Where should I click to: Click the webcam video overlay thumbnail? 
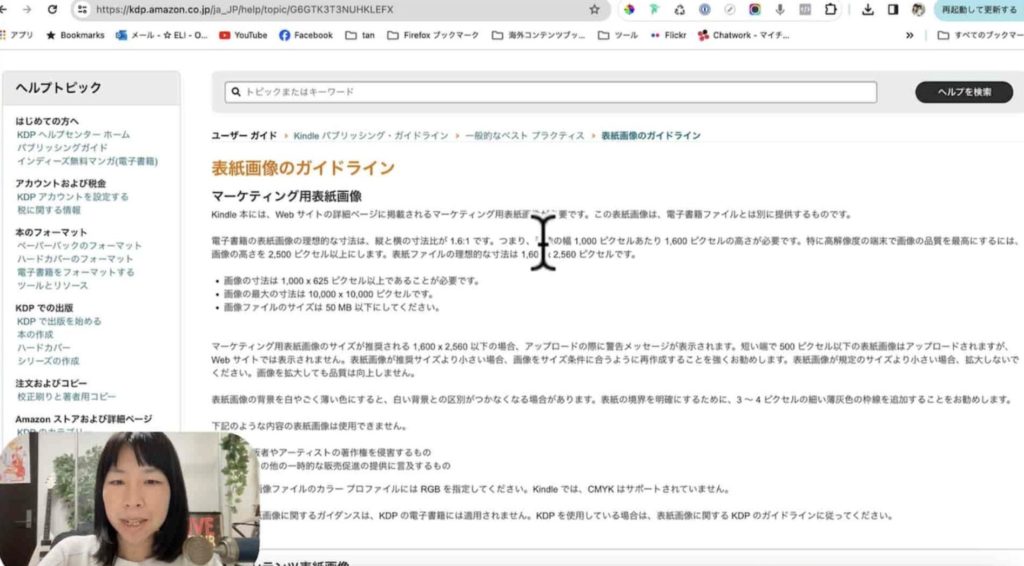129,499
